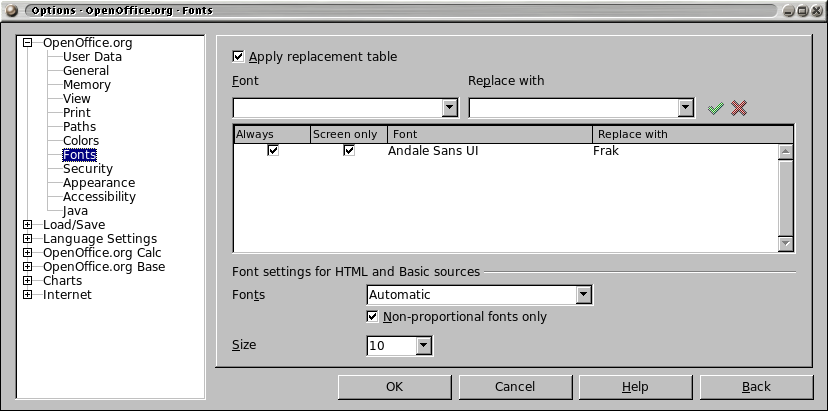Select Print in the options tree
The image size is (828, 411).
[77, 113]
